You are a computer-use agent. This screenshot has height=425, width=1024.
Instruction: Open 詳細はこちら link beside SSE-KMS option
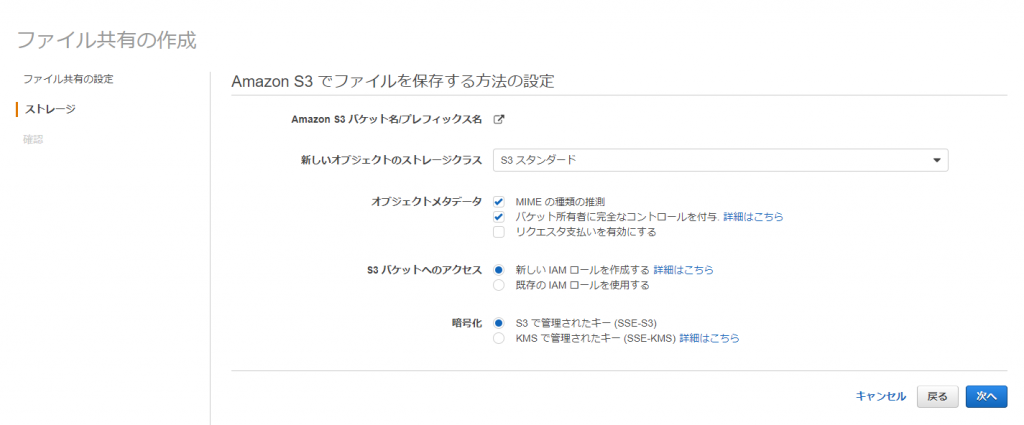tap(710, 338)
